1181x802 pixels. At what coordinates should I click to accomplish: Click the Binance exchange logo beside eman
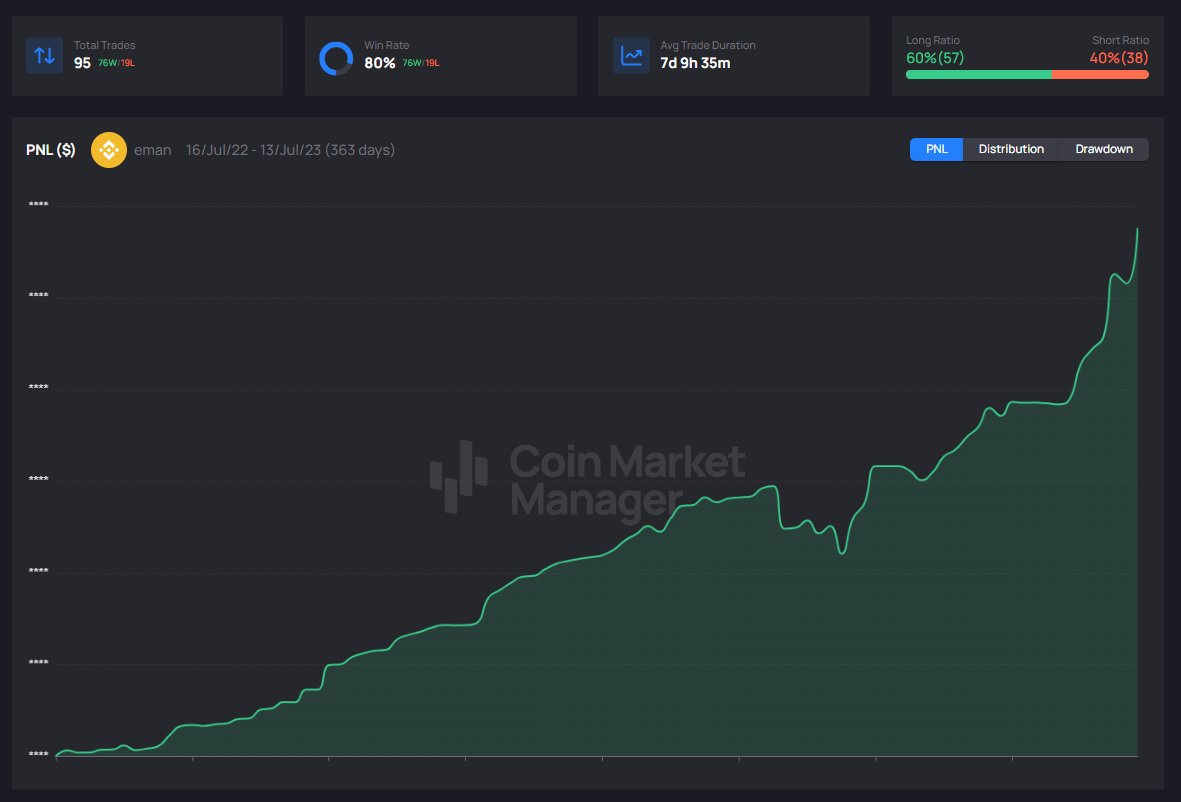pos(108,150)
